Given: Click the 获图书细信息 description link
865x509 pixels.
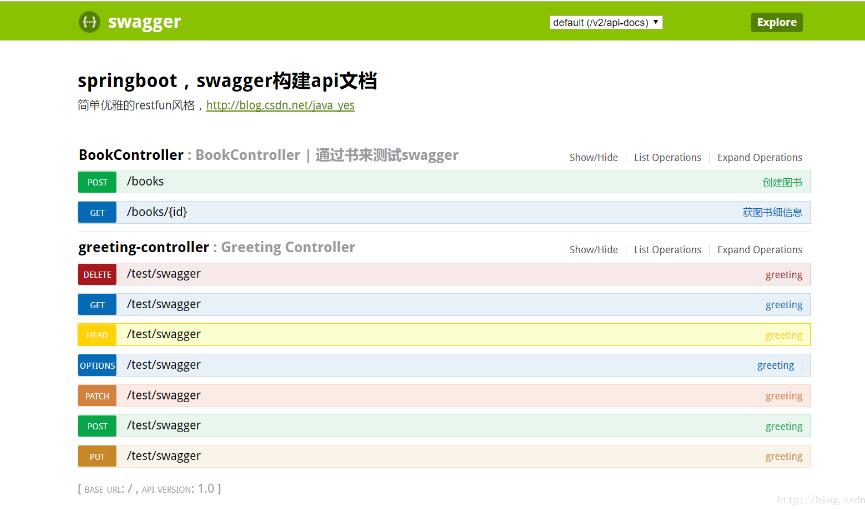Looking at the screenshot, I should click(x=772, y=213).
